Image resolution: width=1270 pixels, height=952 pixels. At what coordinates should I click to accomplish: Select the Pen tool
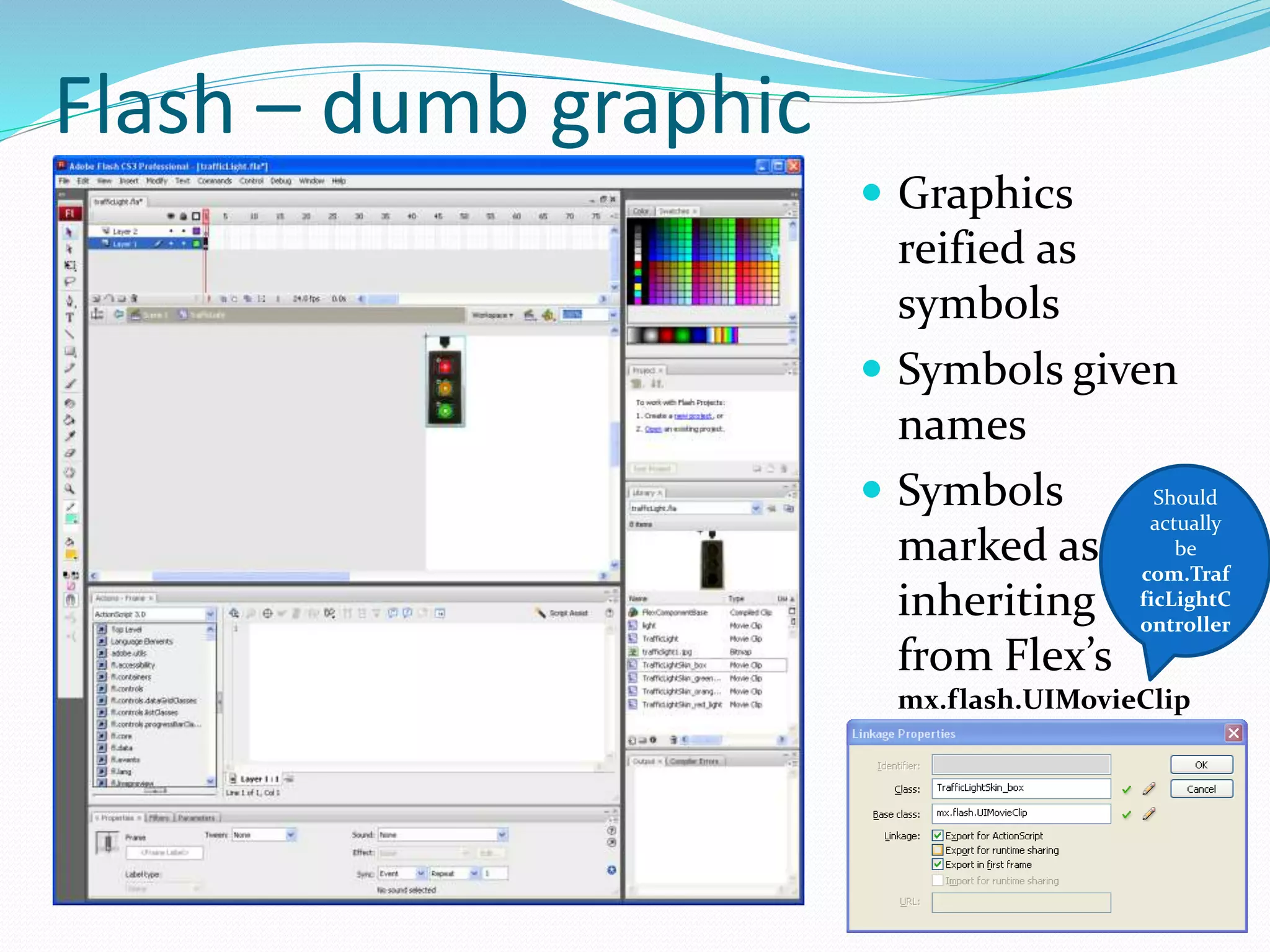pyautogui.click(x=69, y=301)
